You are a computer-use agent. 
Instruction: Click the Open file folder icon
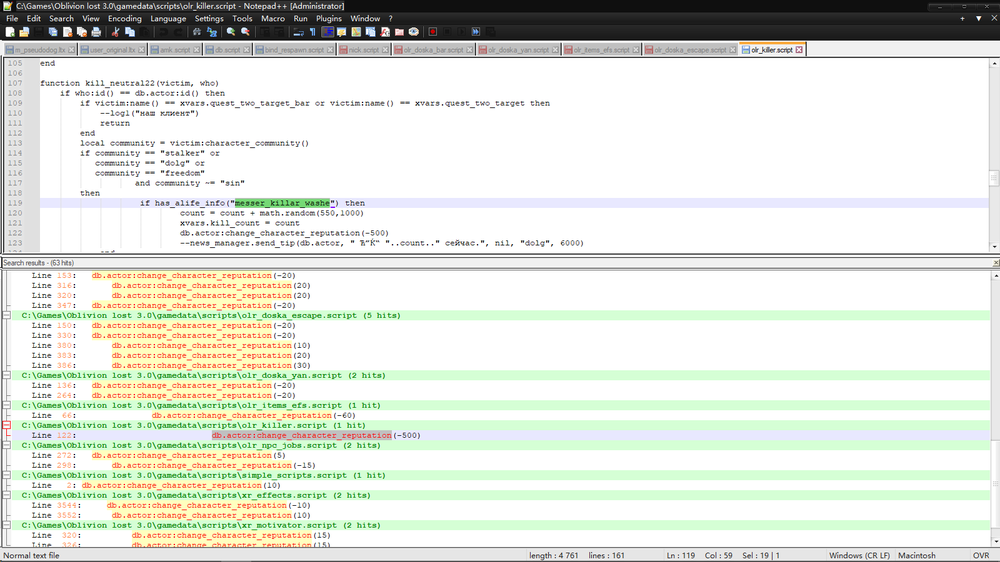pyautogui.click(x=22, y=32)
